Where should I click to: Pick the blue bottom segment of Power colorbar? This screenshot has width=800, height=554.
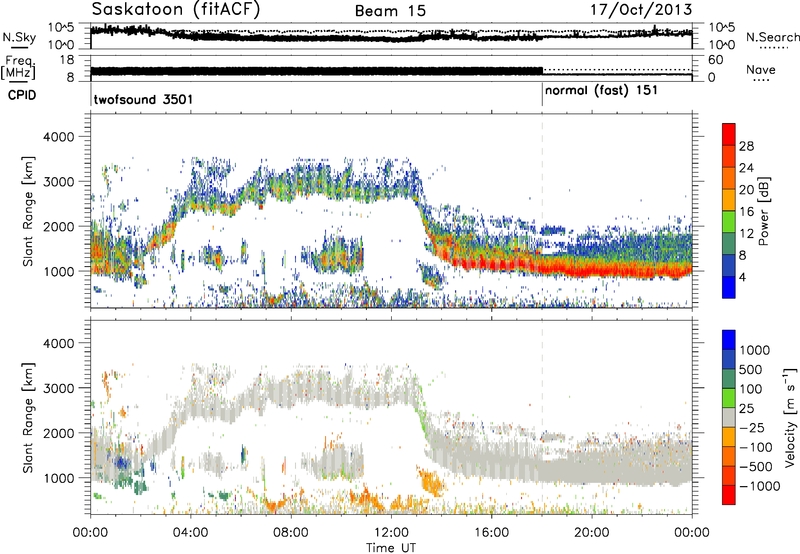coord(729,288)
